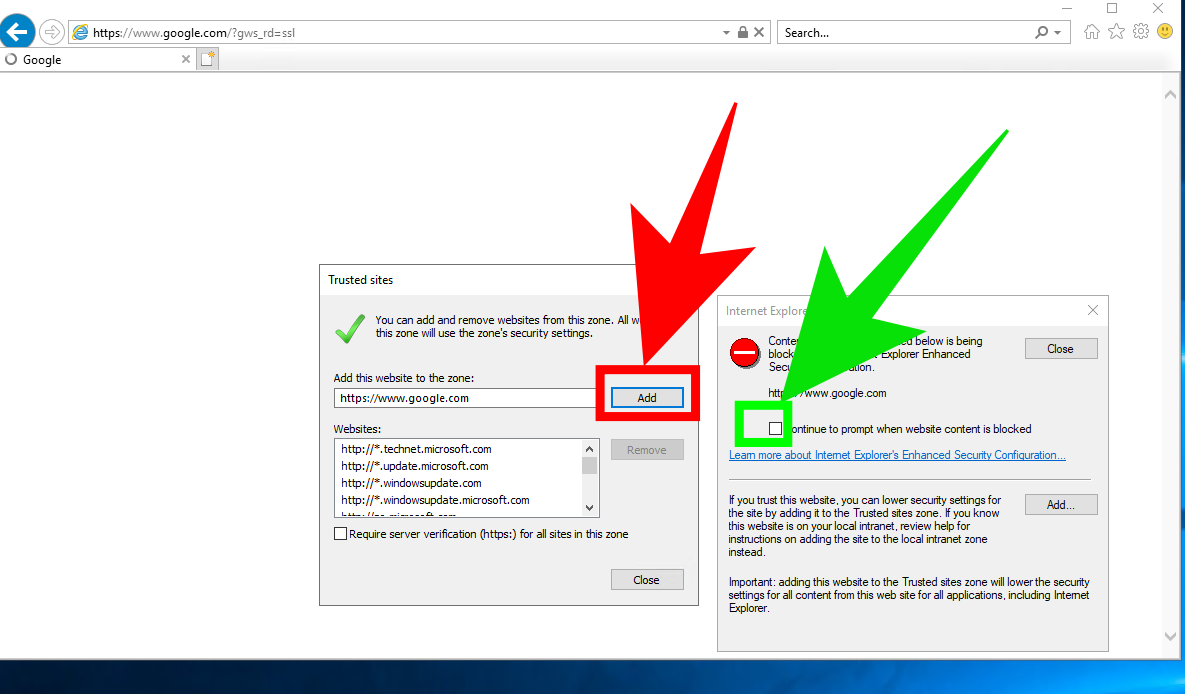Stop loading with the address bar X

[759, 33]
